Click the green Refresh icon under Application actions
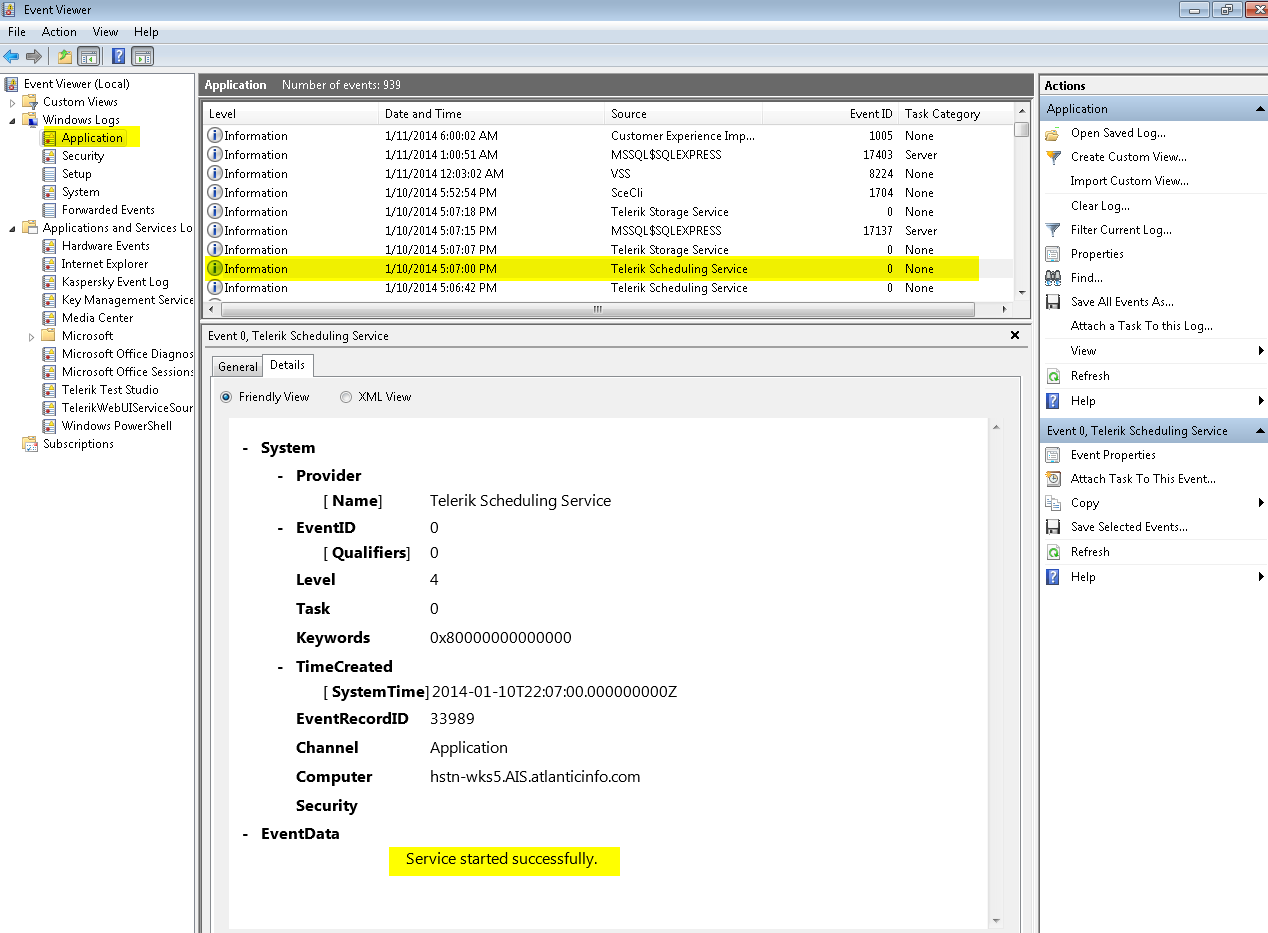The width and height of the screenshot is (1268, 933). coord(1053,376)
